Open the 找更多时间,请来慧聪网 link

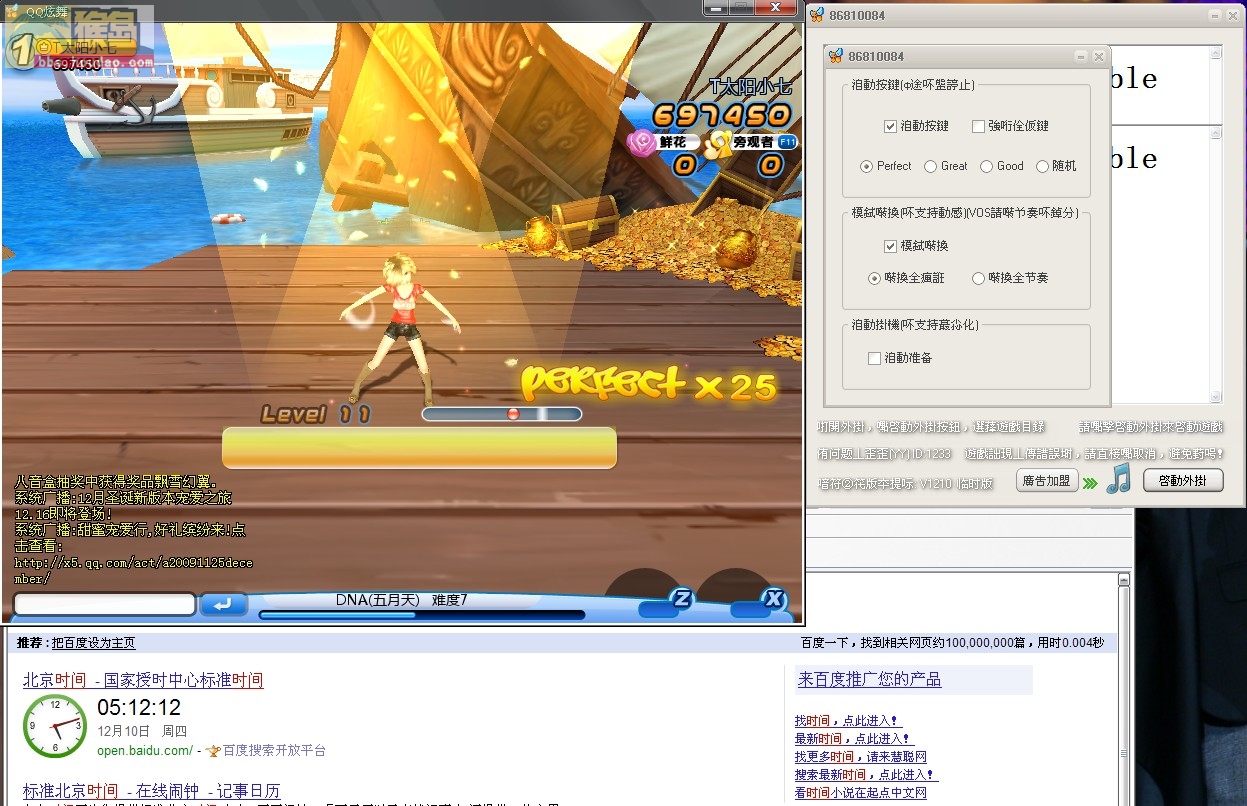click(861, 757)
